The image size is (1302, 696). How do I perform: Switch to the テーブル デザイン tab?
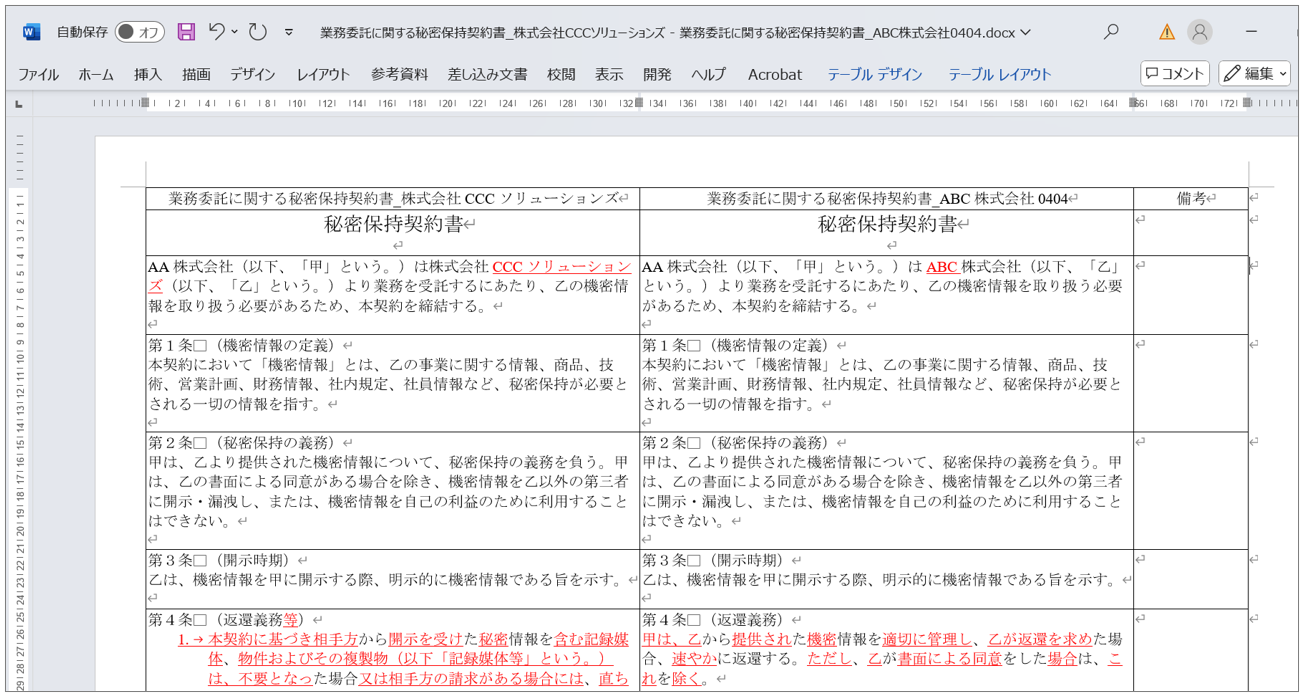(874, 74)
